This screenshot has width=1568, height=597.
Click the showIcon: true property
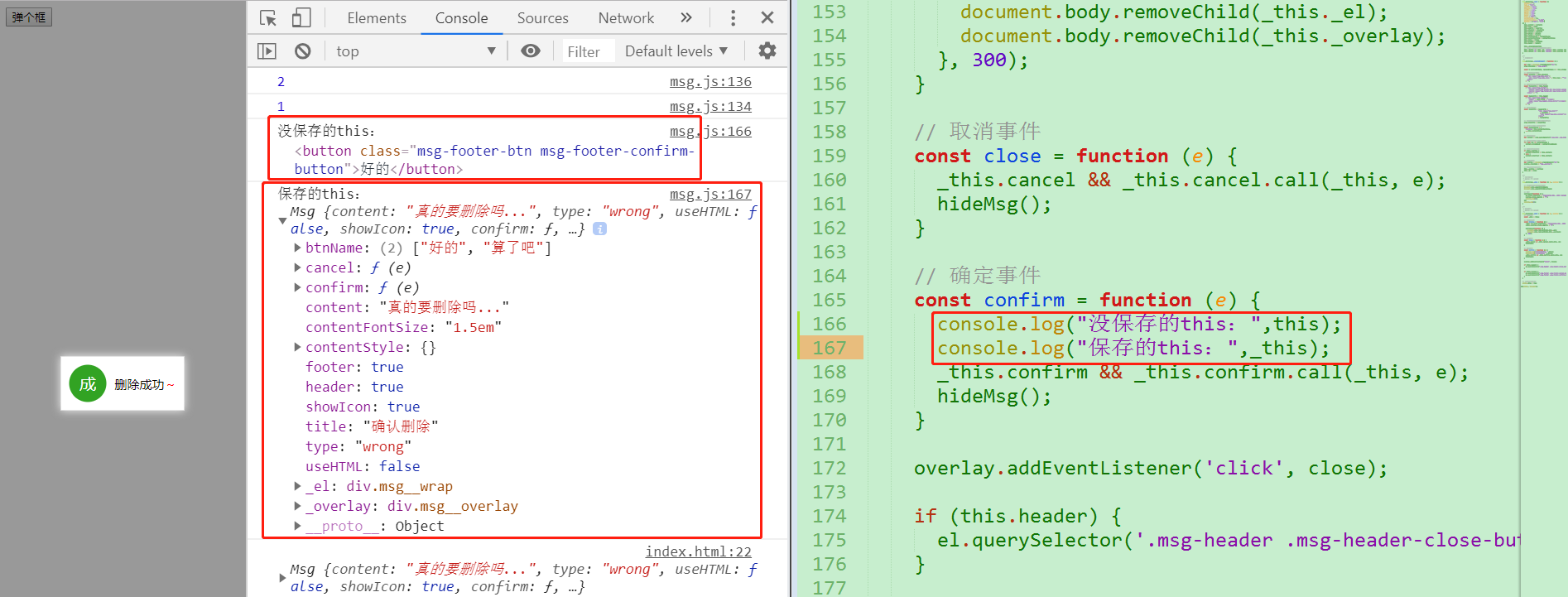click(x=363, y=407)
